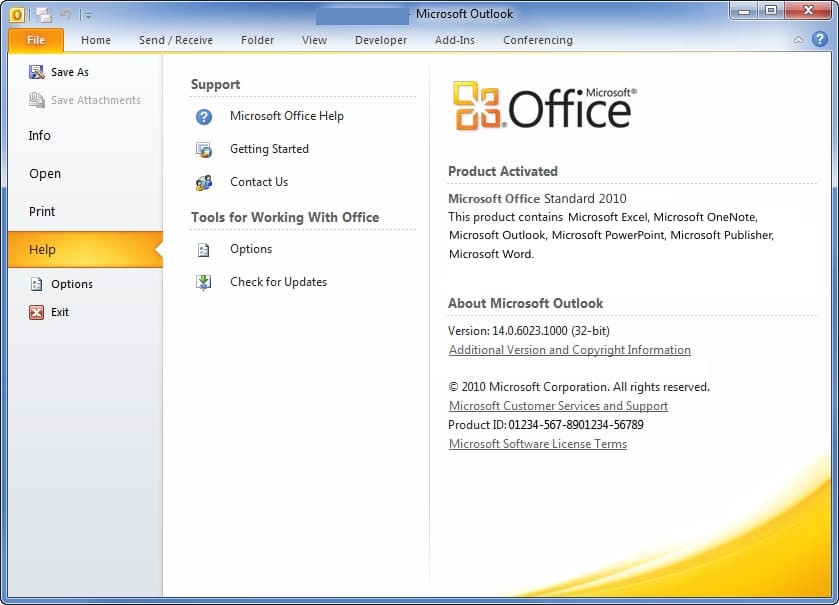The width and height of the screenshot is (839, 605).
Task: Click the Contact Us icon
Action: click(x=204, y=182)
